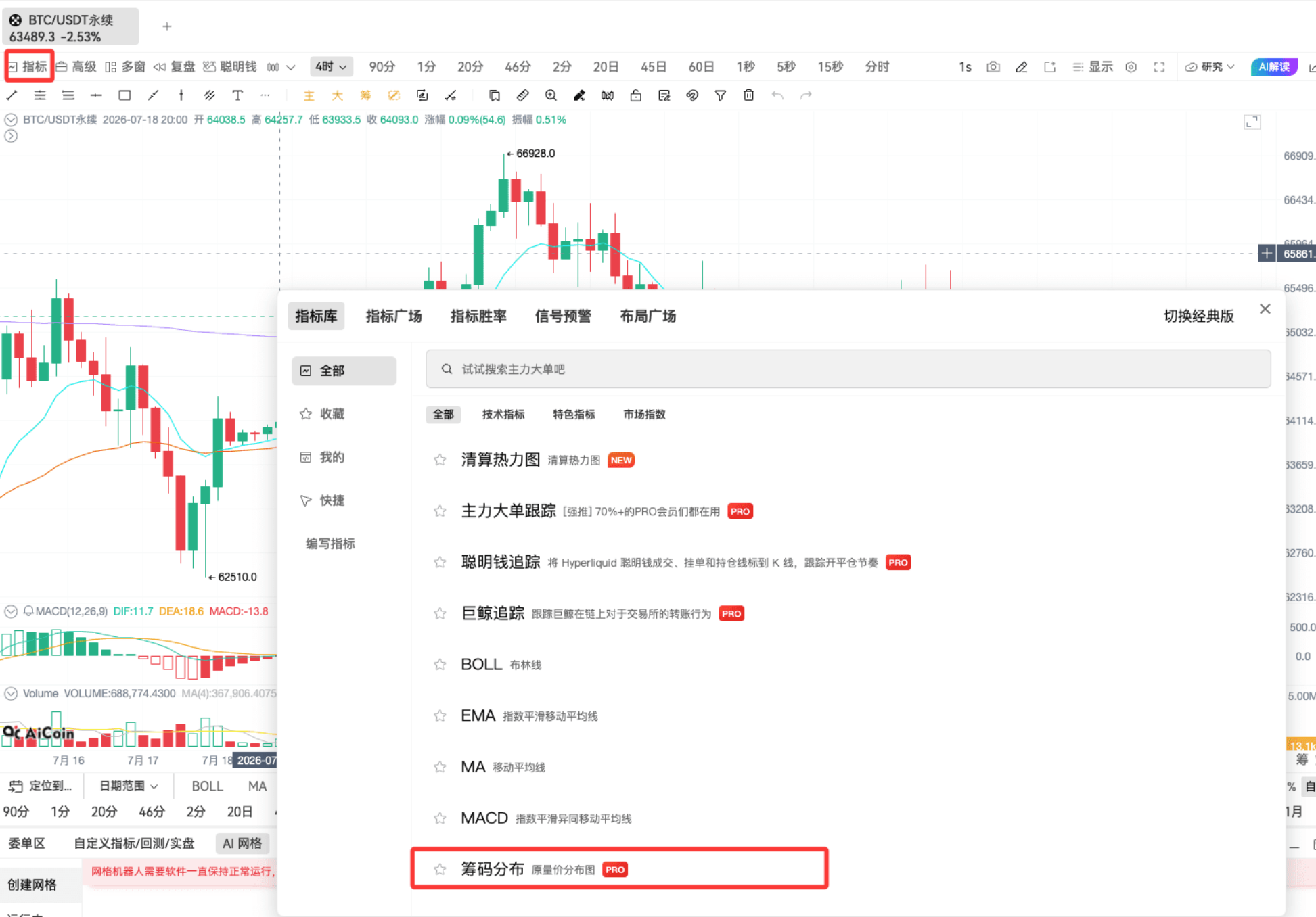This screenshot has width=1316, height=917.
Task: Open more drawing tools via the ellipsis
Action: click(265, 95)
